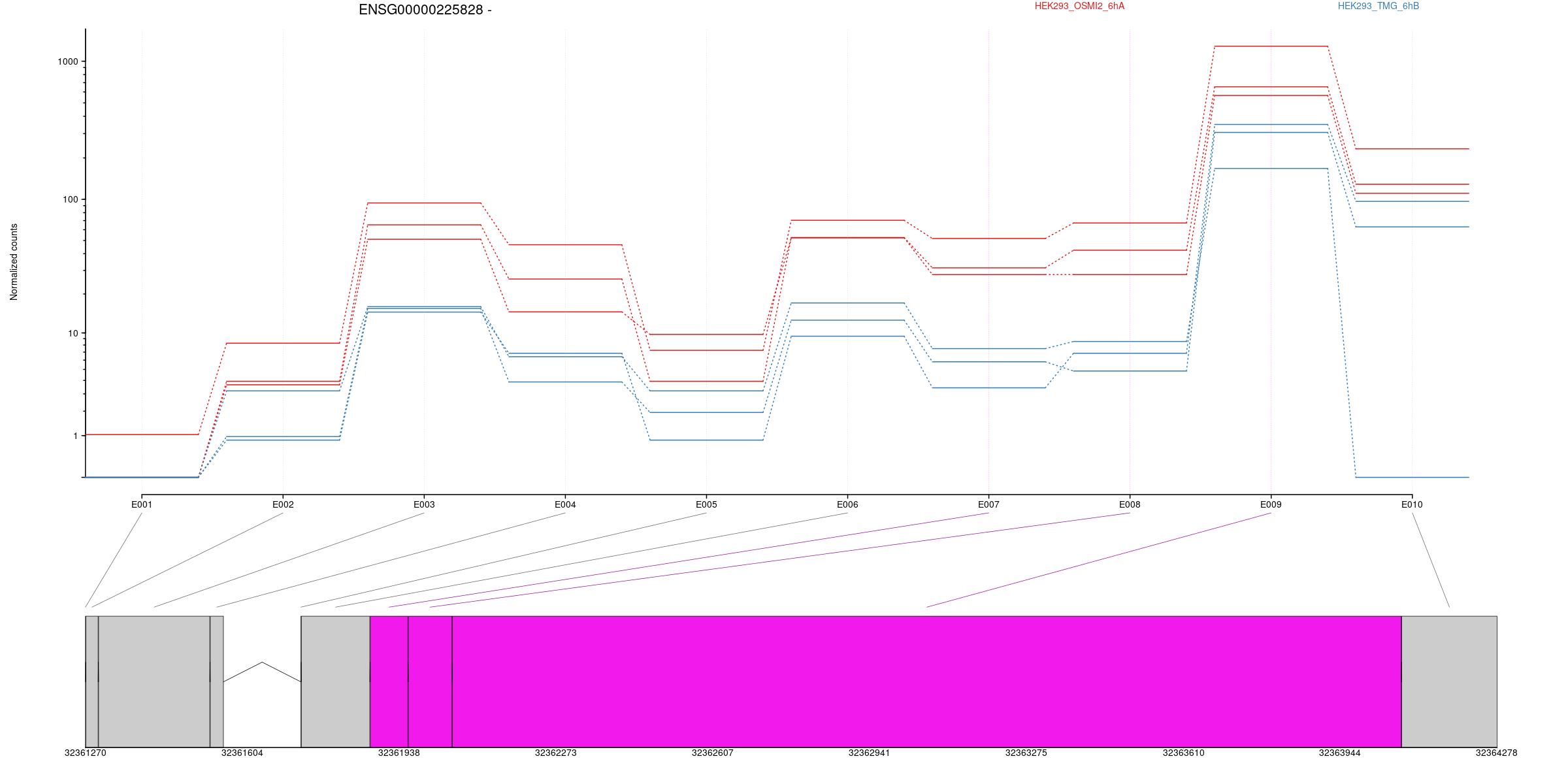Click the intron splice junction line
Image resolution: width=1568 pixels, height=784 pixels.
pyautogui.click(x=262, y=672)
